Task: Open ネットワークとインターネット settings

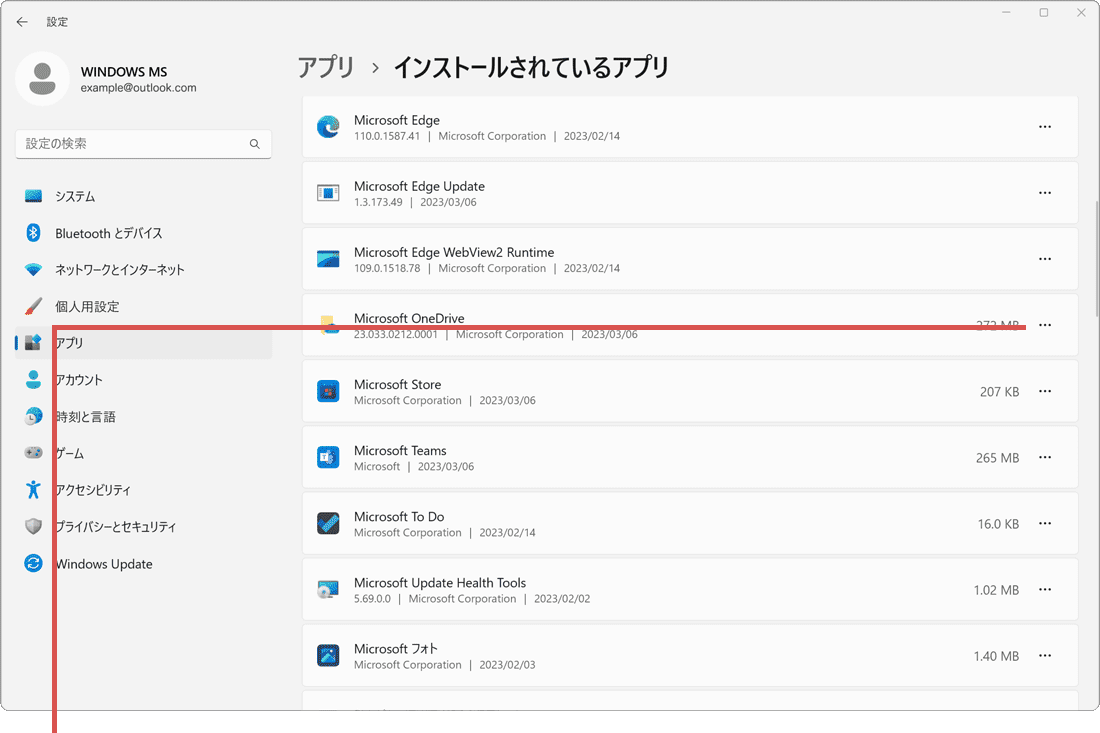Action: [143, 269]
